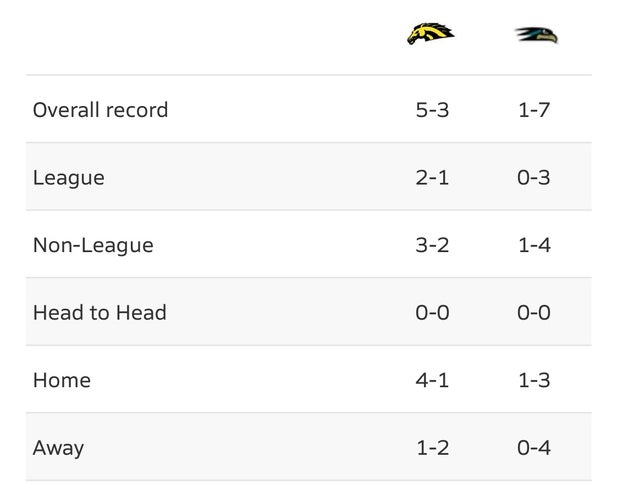Select the Home row label
The height and width of the screenshot is (485, 618).
[x=62, y=381]
